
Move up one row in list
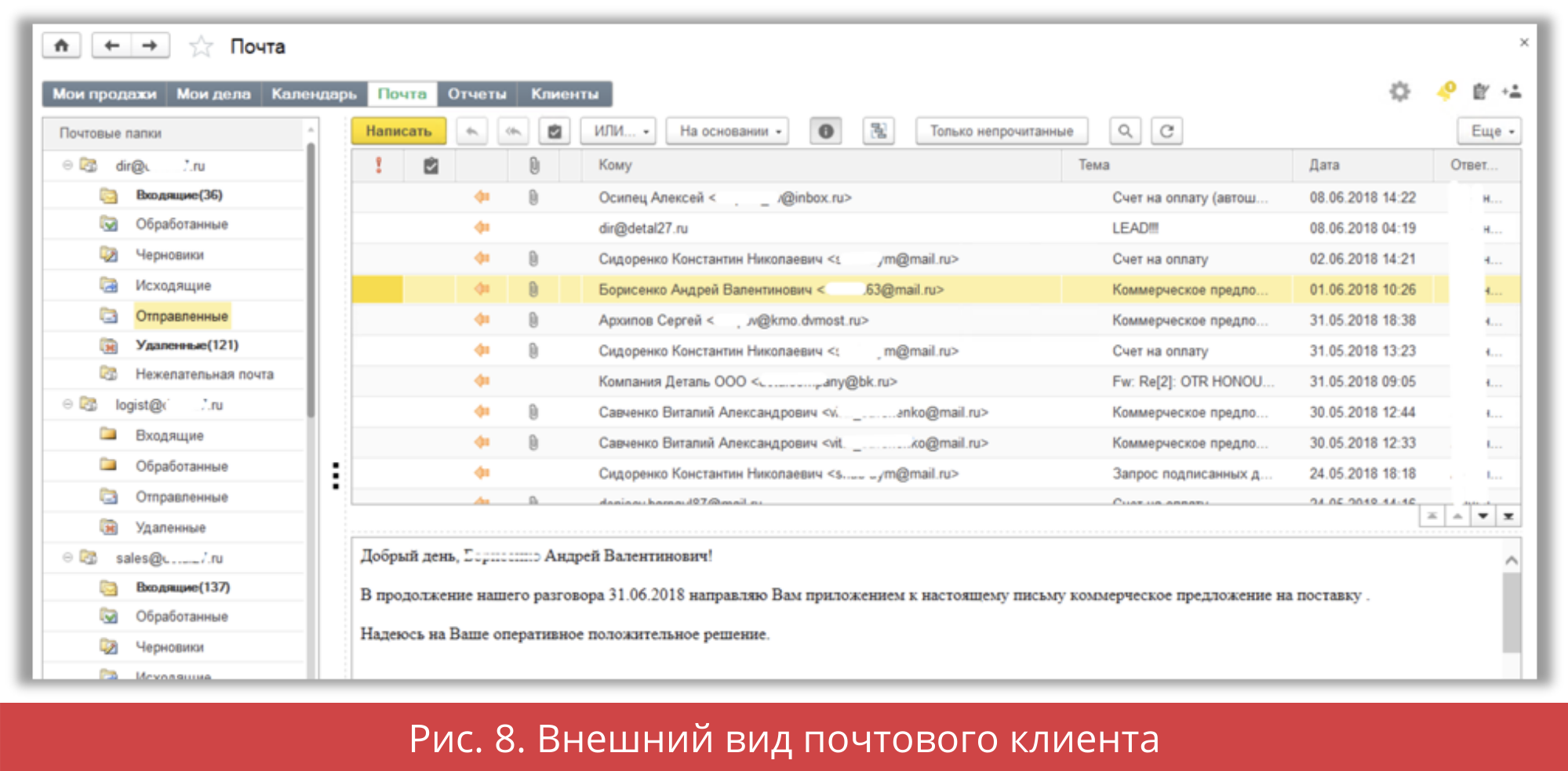point(1457,516)
